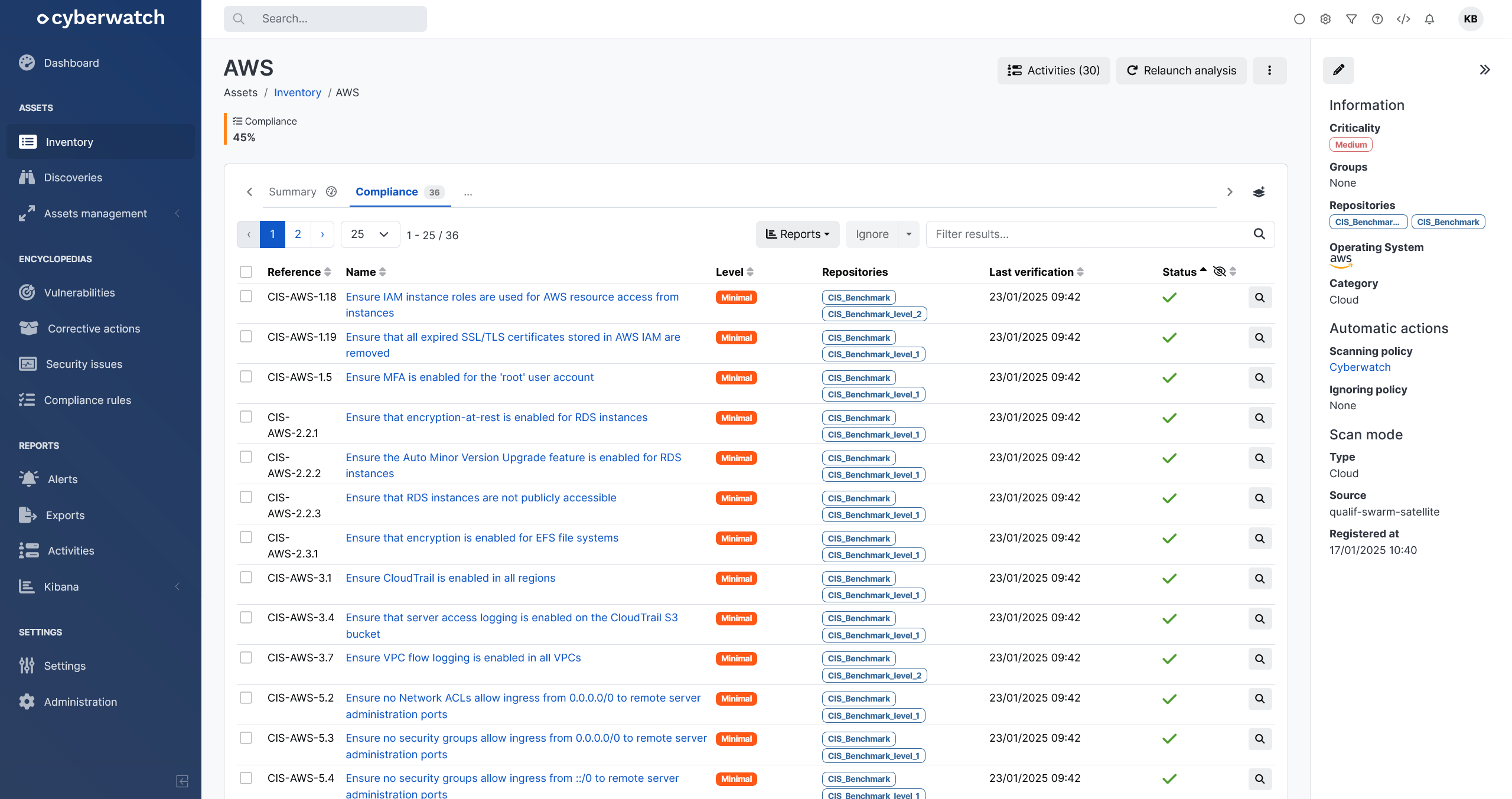The image size is (1512, 799).
Task: Sort by Name column
Action: pyautogui.click(x=366, y=272)
